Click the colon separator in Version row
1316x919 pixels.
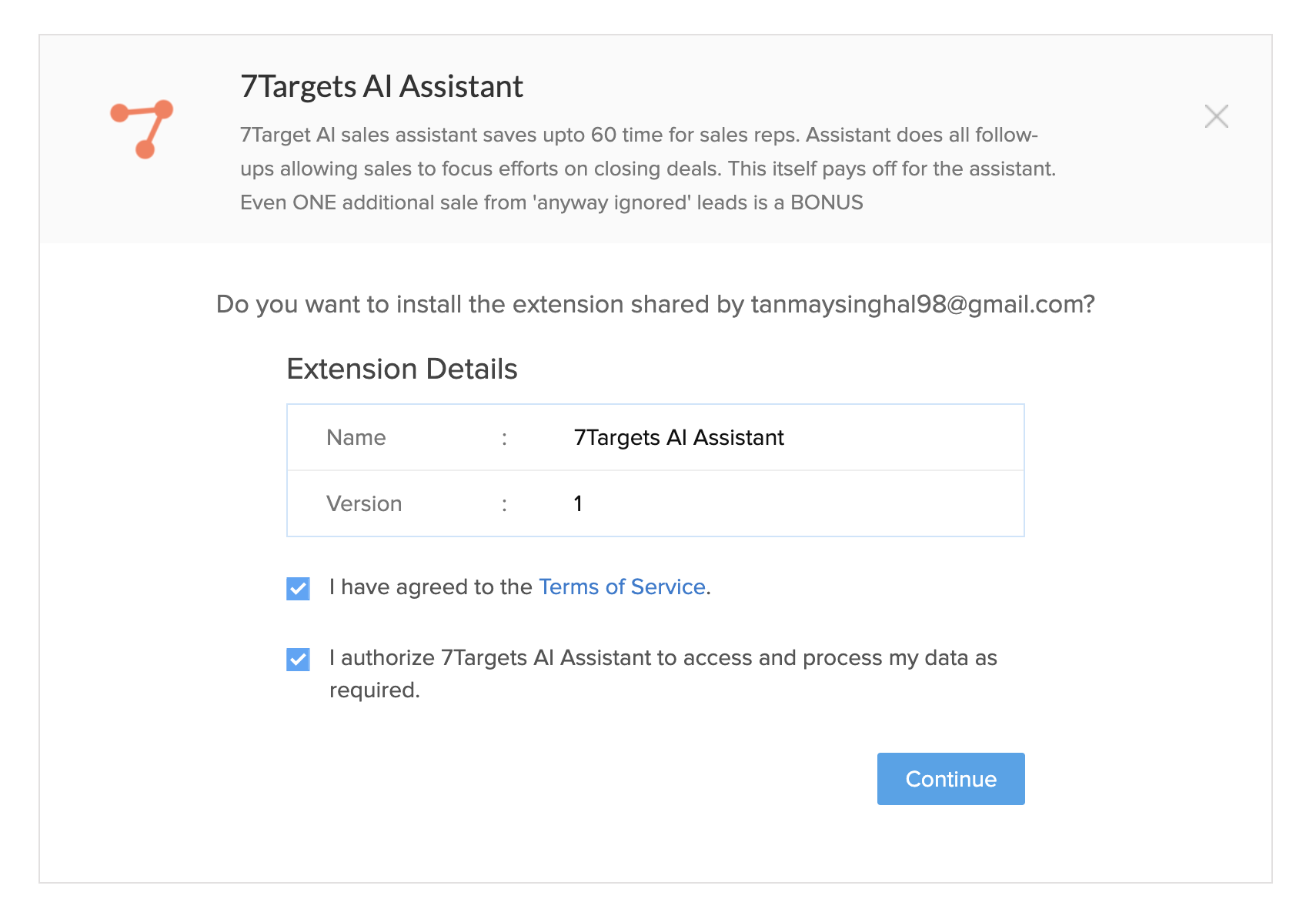tap(504, 505)
